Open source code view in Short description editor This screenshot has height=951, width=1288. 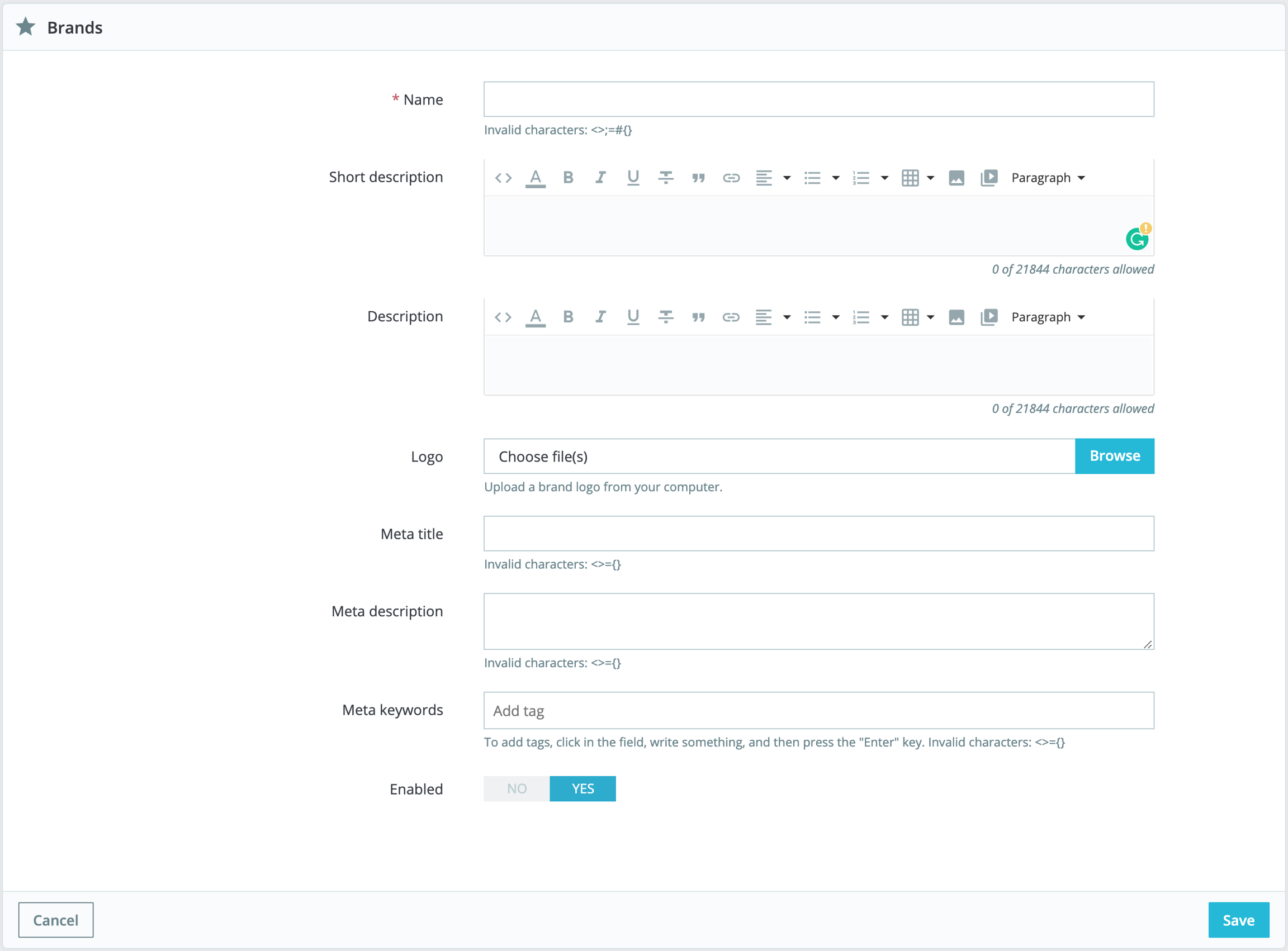(x=503, y=177)
